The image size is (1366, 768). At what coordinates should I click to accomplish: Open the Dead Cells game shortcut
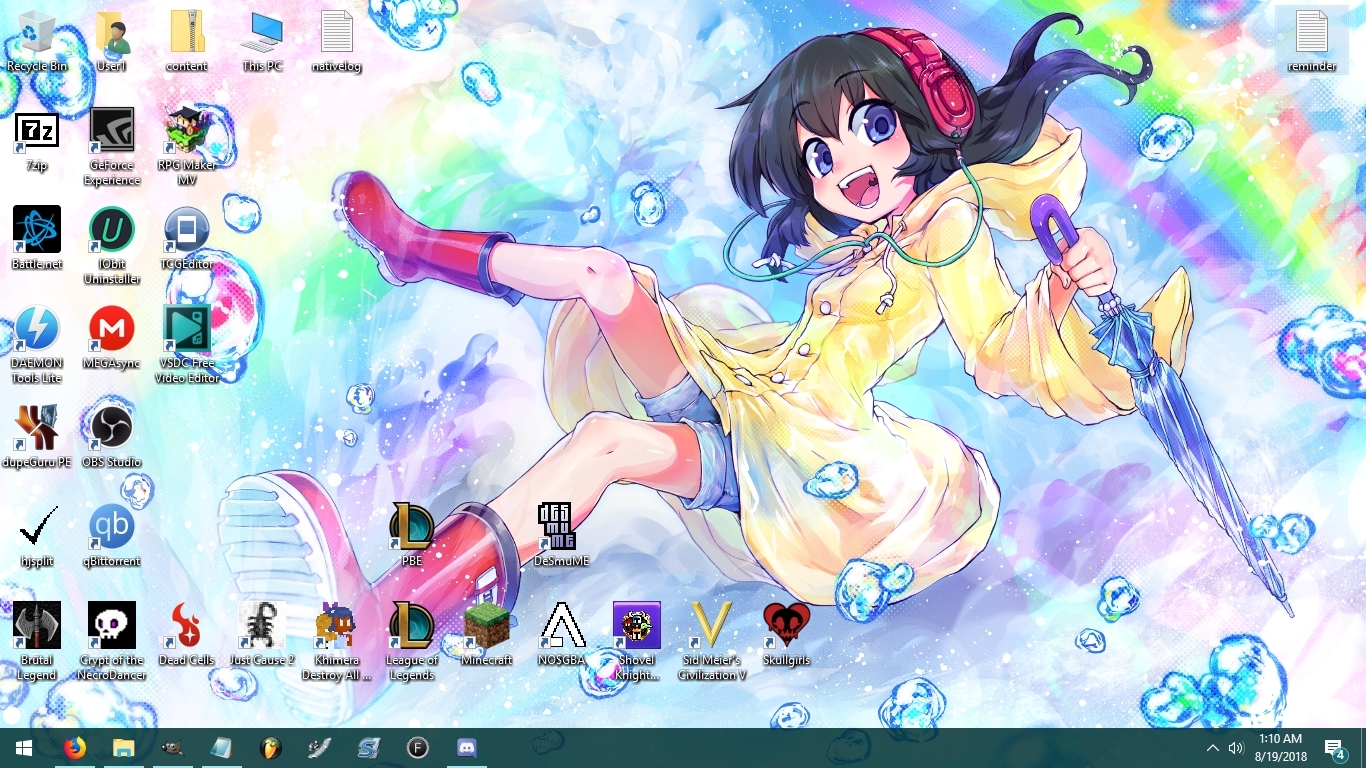tap(187, 634)
